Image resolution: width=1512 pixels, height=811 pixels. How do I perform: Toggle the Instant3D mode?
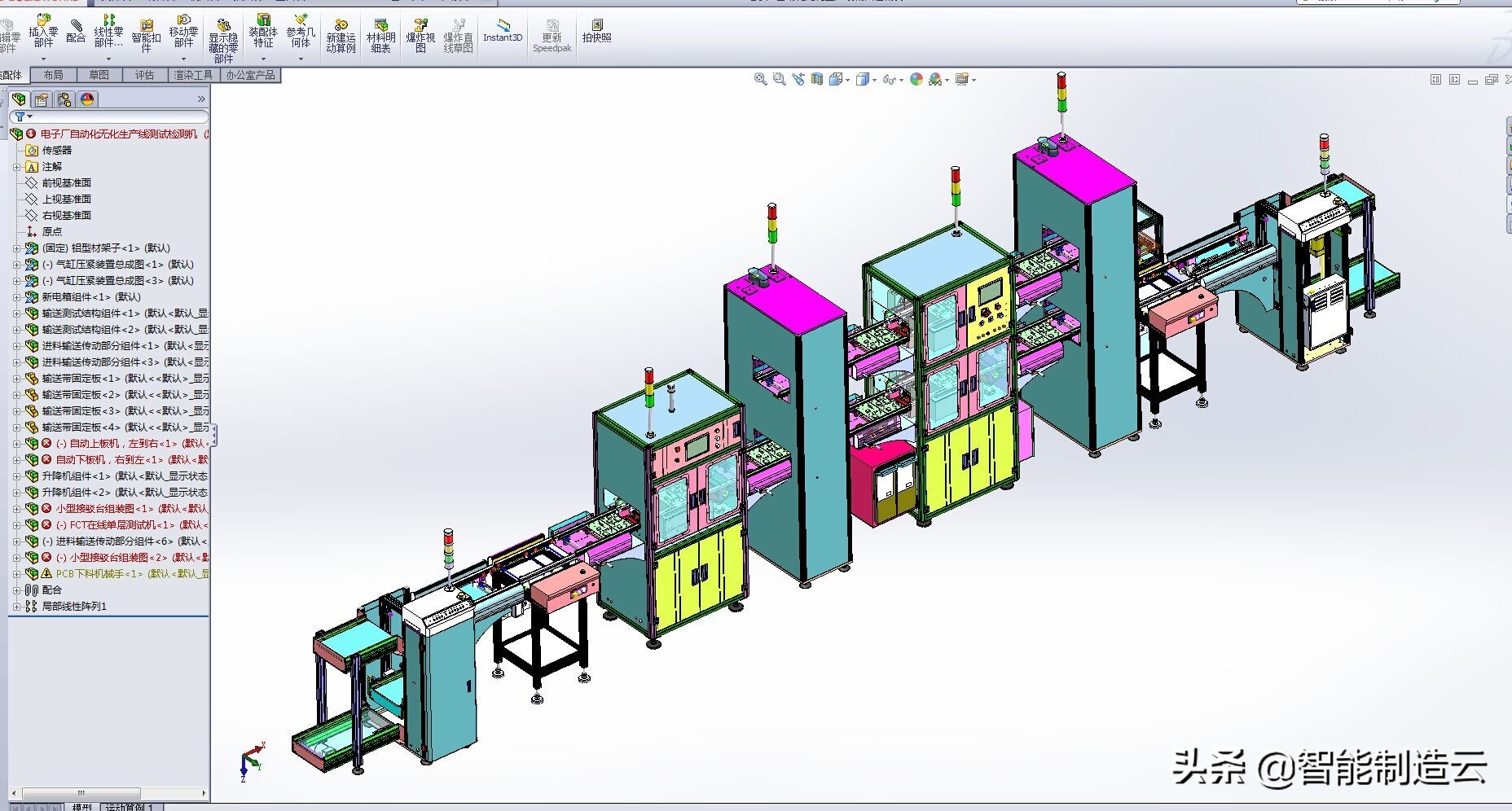tap(503, 31)
